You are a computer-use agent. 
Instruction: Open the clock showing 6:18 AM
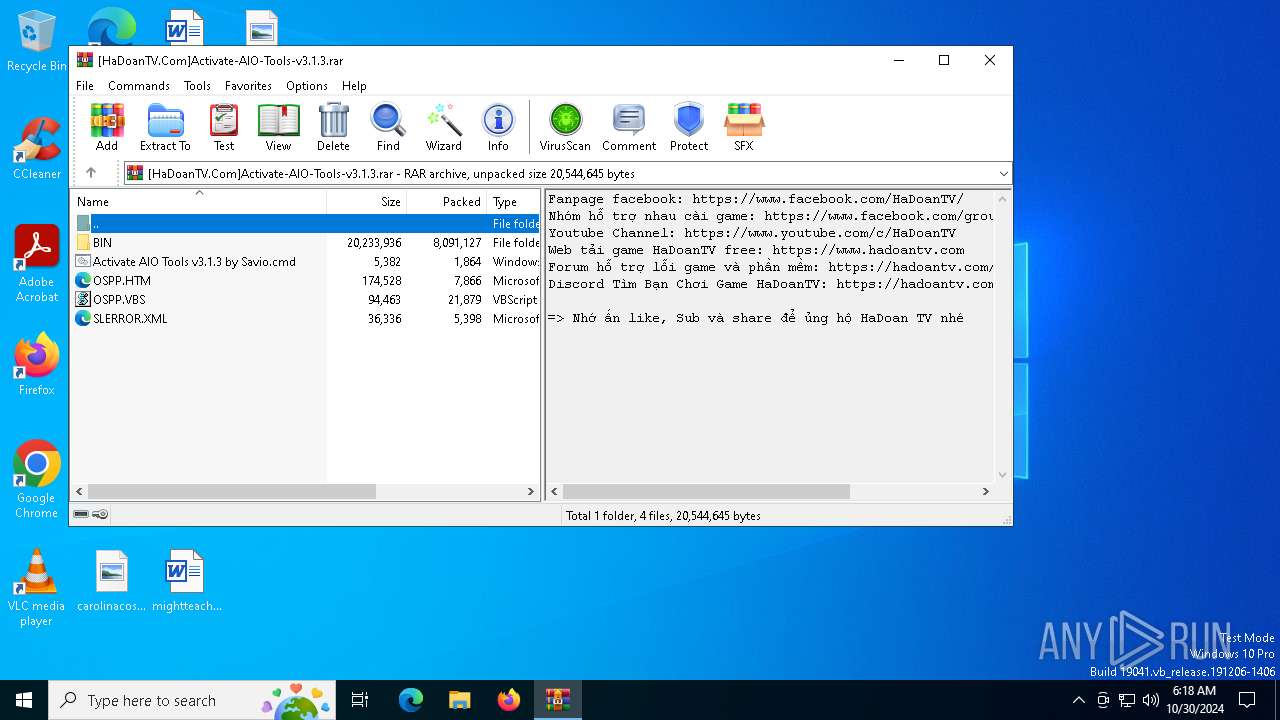[1195, 700]
